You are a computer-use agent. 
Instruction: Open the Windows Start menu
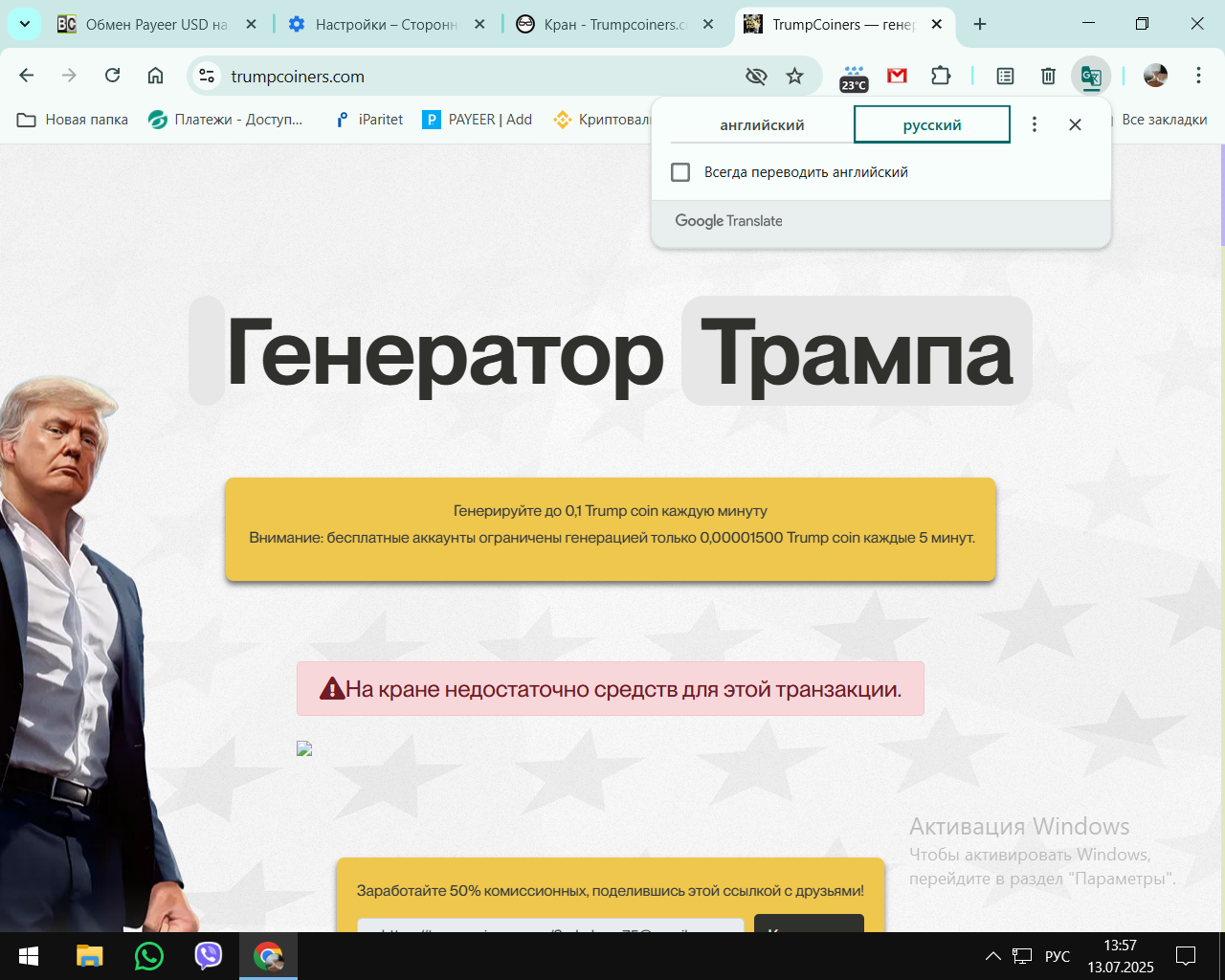(29, 956)
